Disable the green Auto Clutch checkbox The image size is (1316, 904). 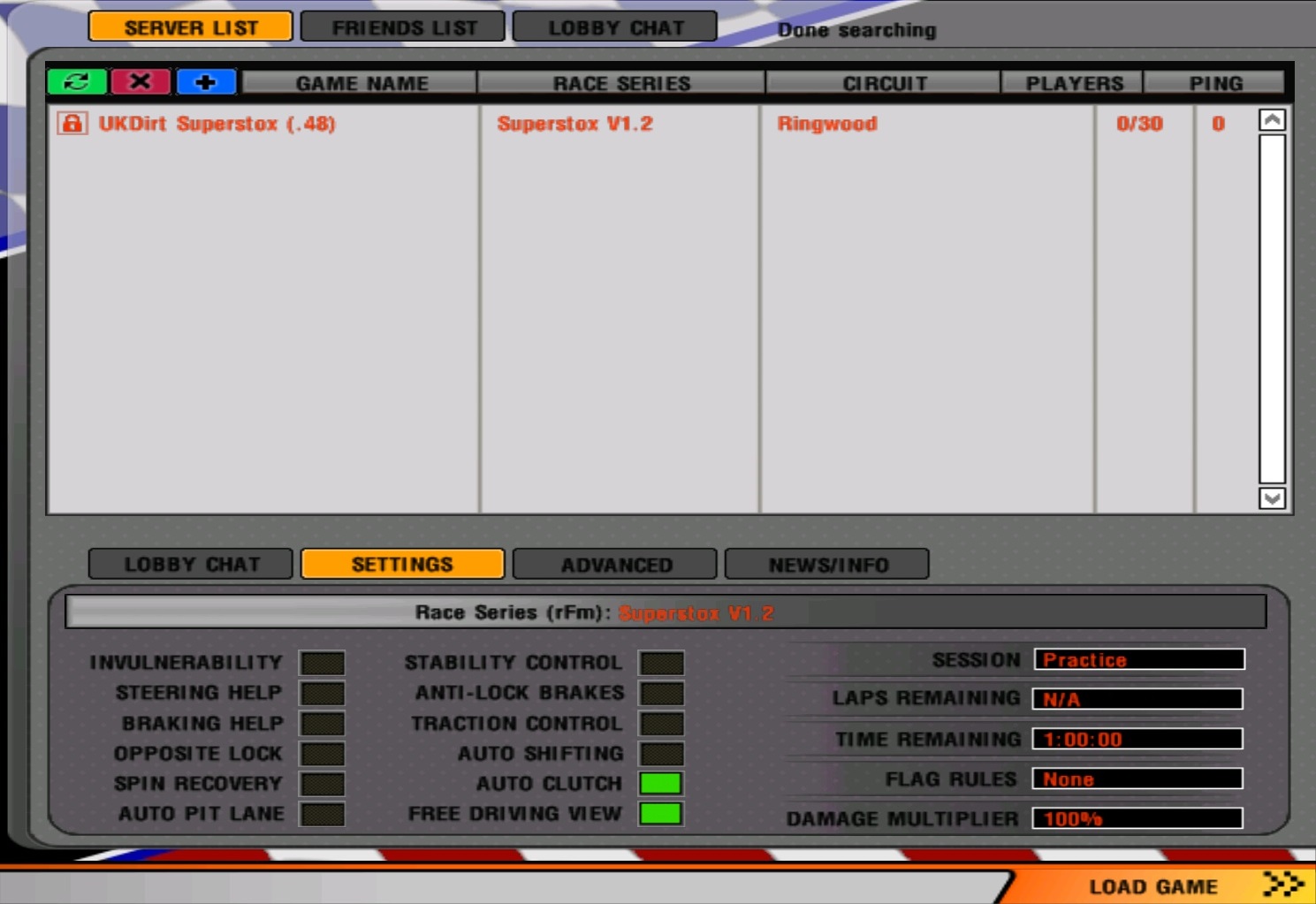[661, 784]
